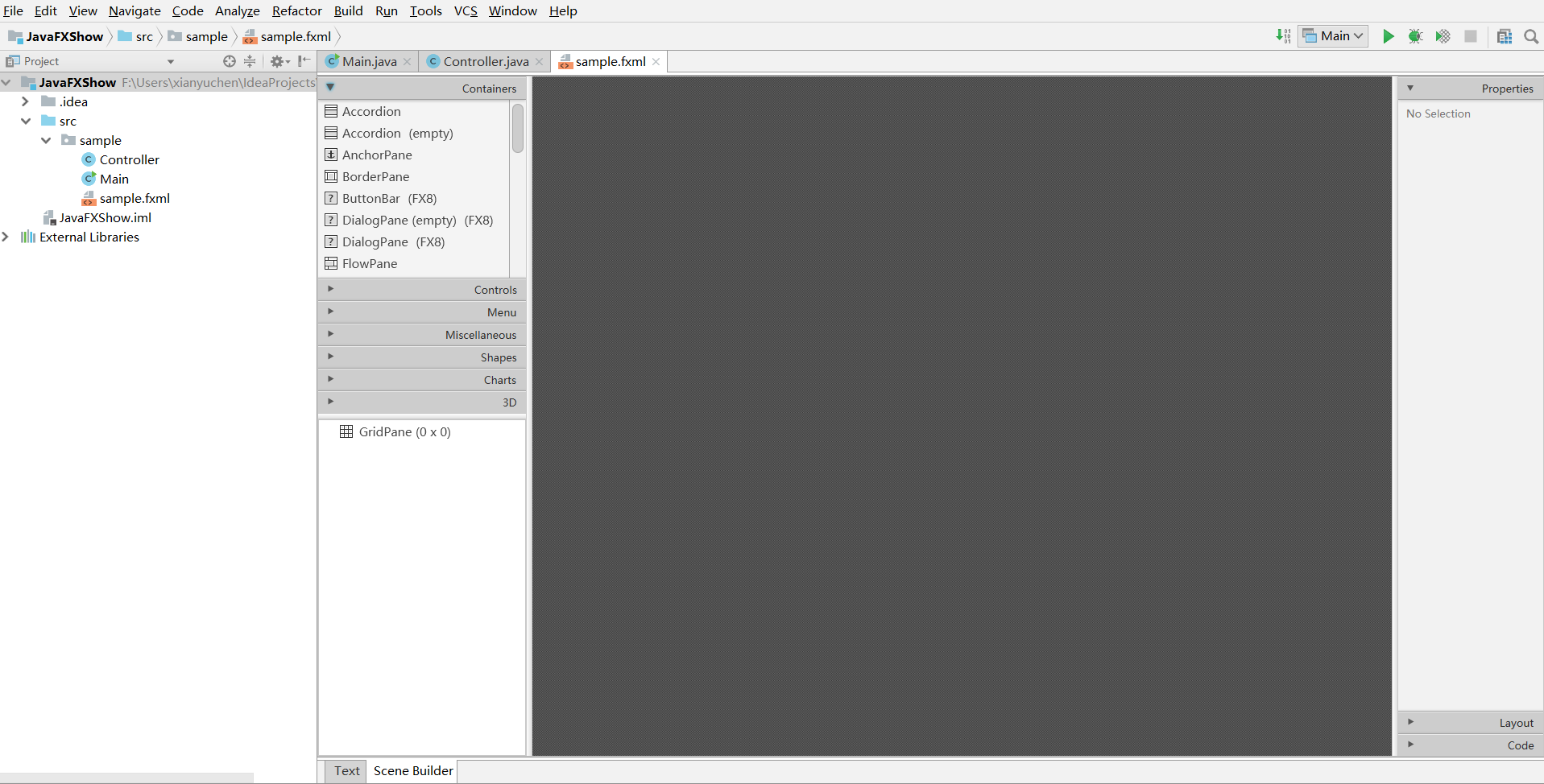Collapse the sample package
This screenshot has height=784, width=1544.
(x=46, y=140)
